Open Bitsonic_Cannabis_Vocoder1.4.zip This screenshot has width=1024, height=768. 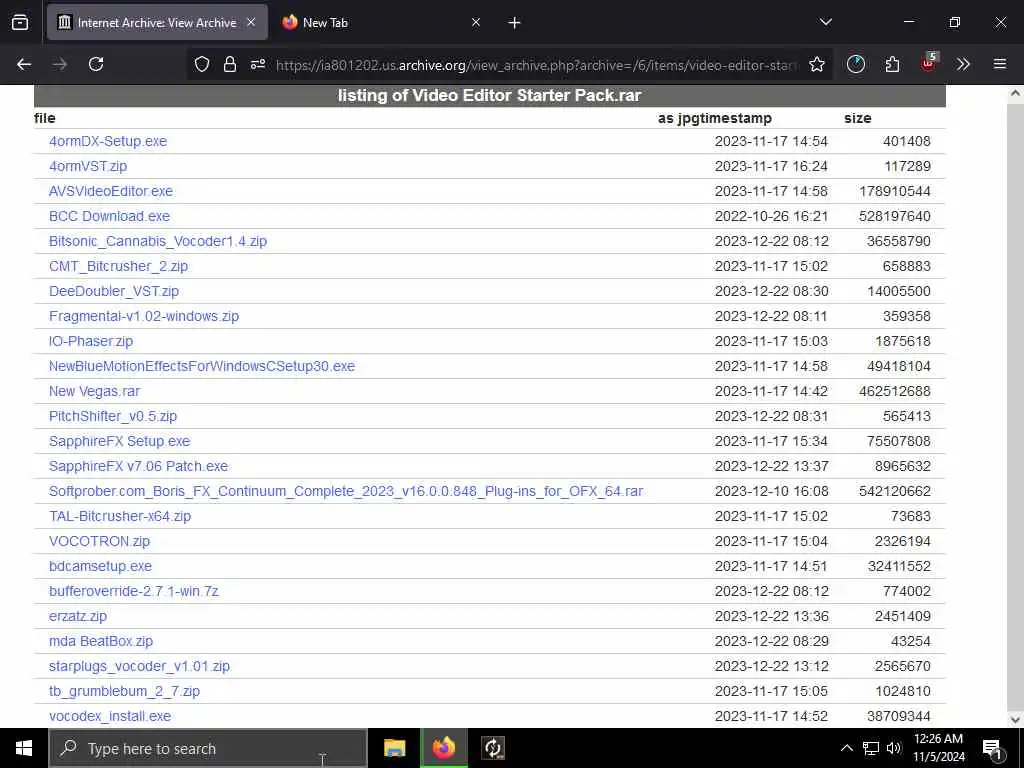click(x=158, y=241)
